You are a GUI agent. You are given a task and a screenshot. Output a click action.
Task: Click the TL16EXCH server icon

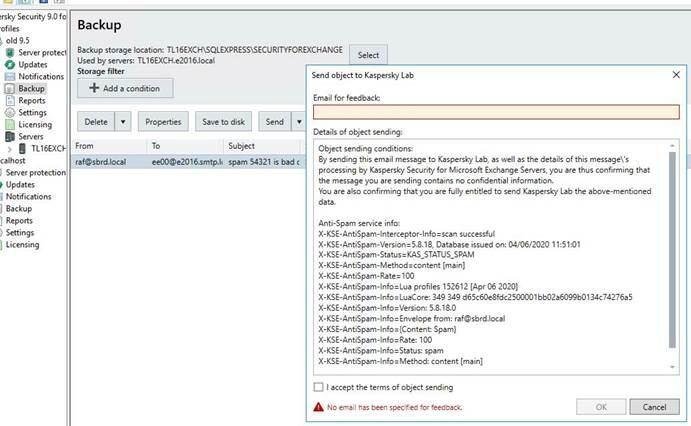click(x=22, y=148)
